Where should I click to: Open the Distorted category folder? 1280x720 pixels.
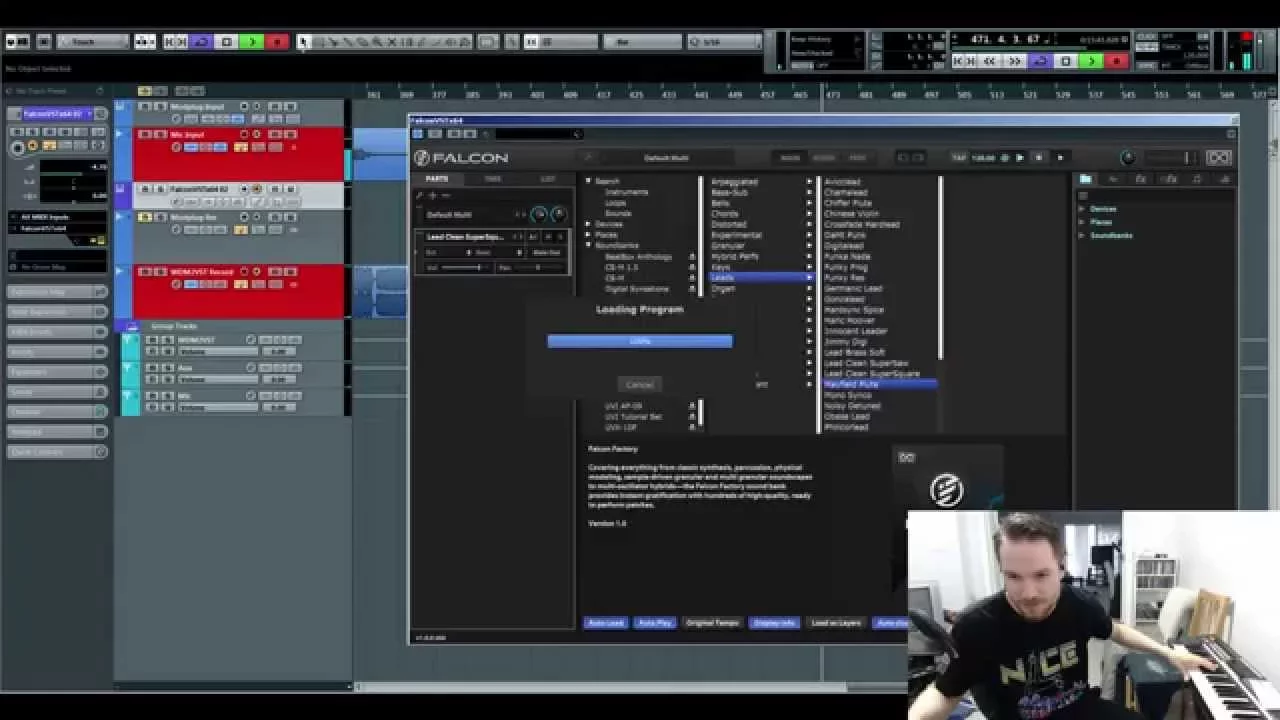click(x=729, y=224)
